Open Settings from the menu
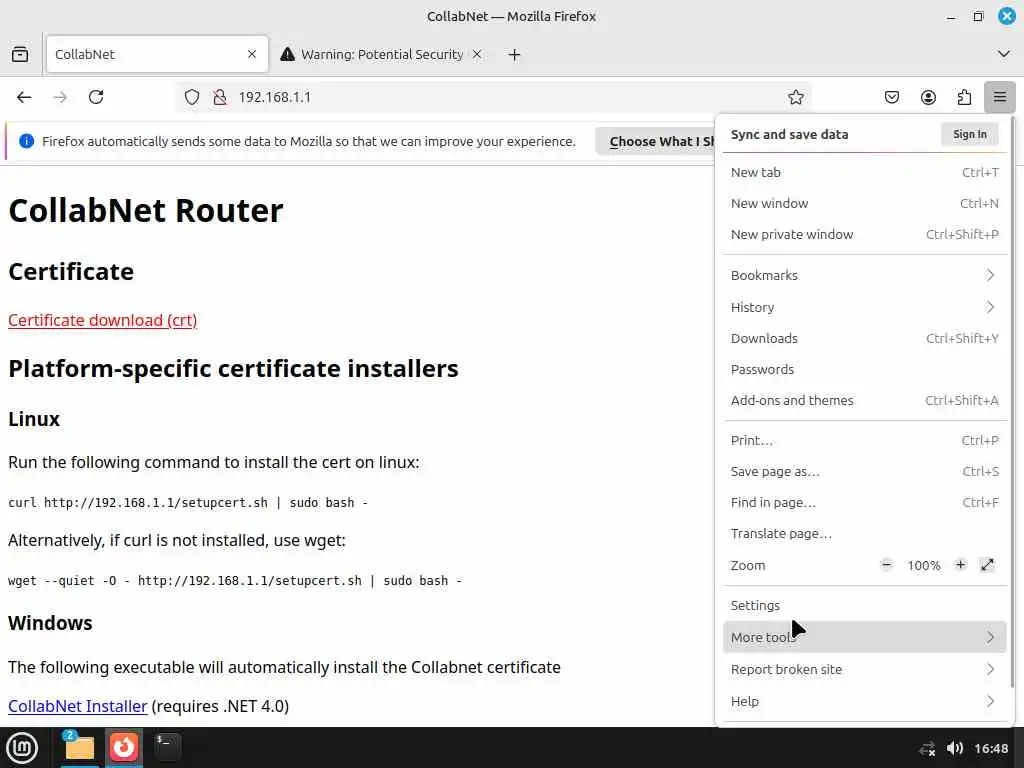 point(865,605)
